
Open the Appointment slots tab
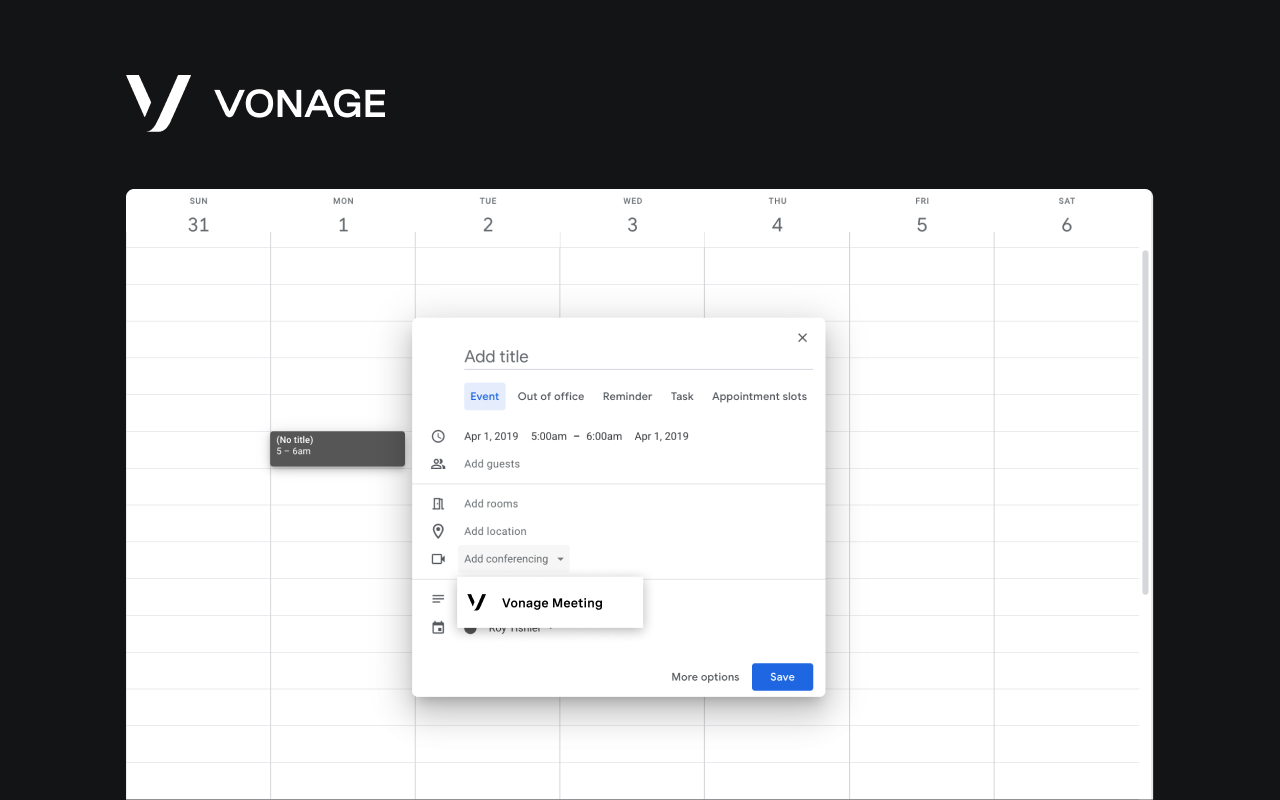point(759,397)
